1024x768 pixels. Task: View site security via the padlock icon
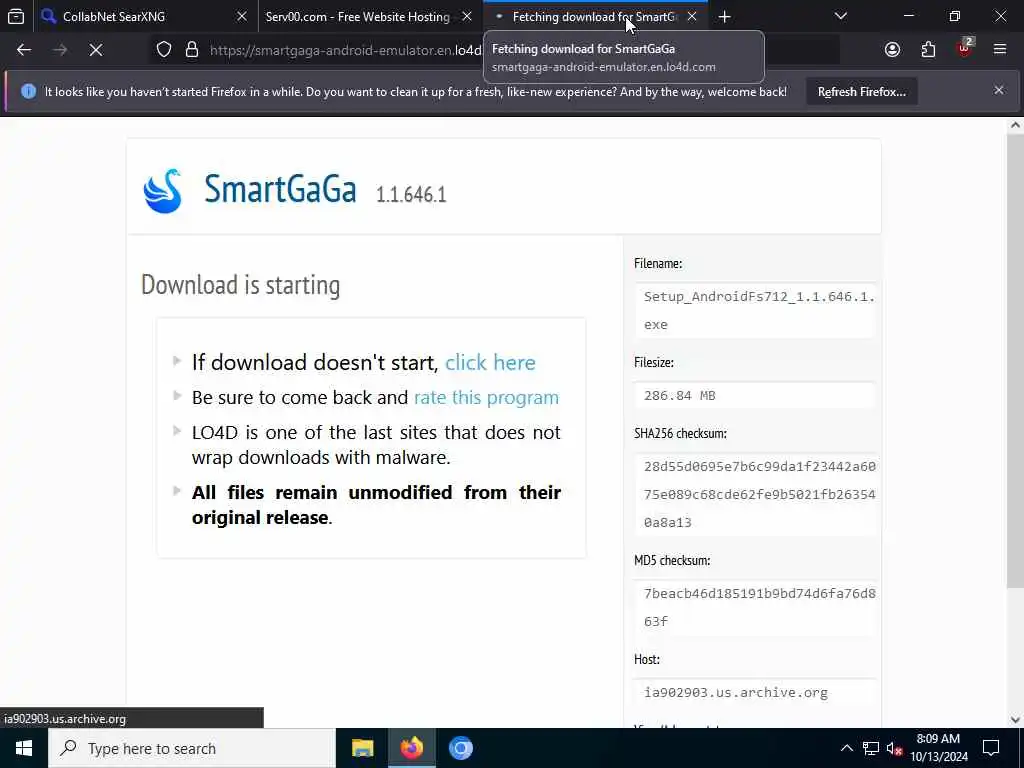coord(192,50)
